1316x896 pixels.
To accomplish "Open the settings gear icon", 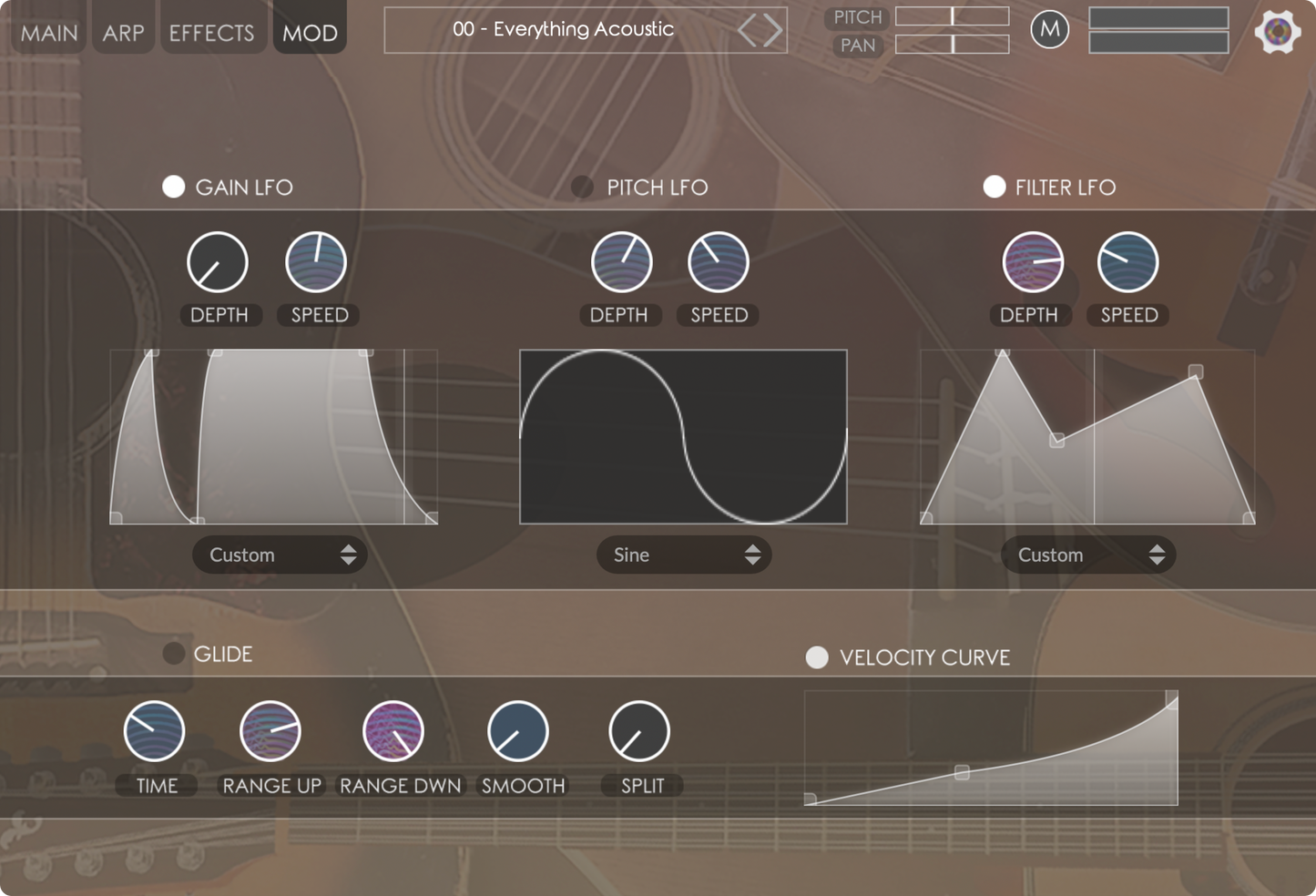I will click(1277, 32).
